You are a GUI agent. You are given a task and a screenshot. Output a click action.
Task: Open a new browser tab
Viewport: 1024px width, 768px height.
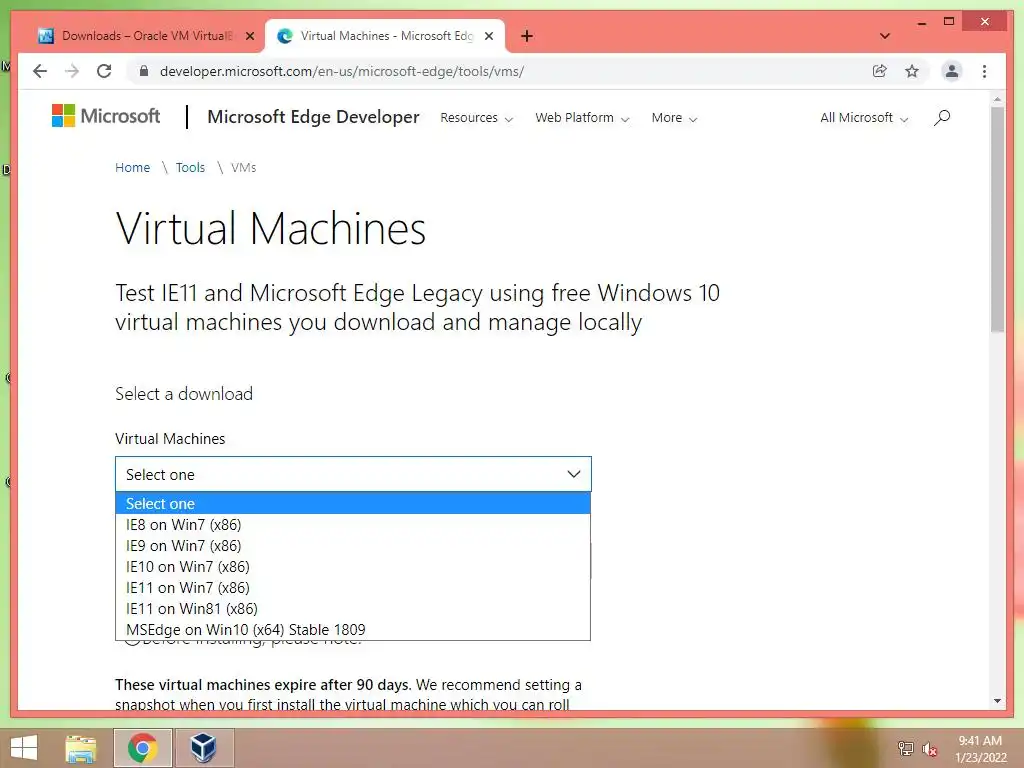(x=527, y=36)
